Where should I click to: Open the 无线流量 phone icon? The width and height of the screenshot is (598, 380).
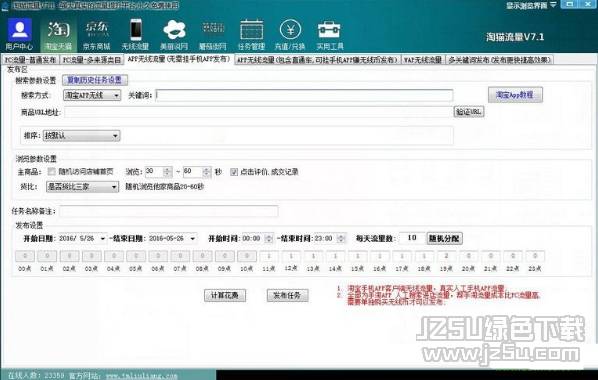(135, 34)
